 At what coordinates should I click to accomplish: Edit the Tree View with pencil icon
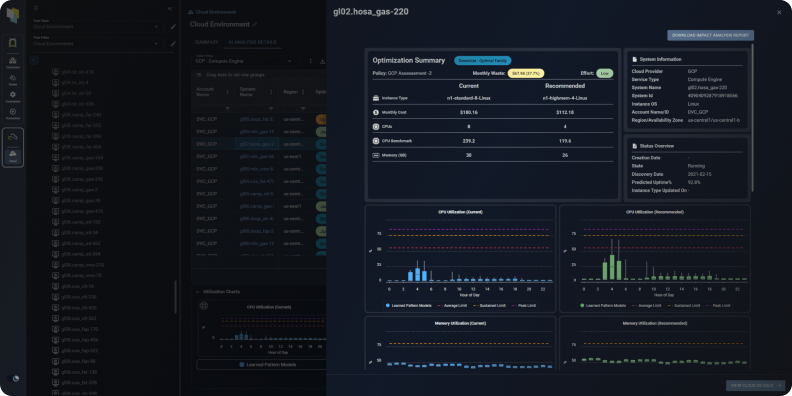coord(173,27)
